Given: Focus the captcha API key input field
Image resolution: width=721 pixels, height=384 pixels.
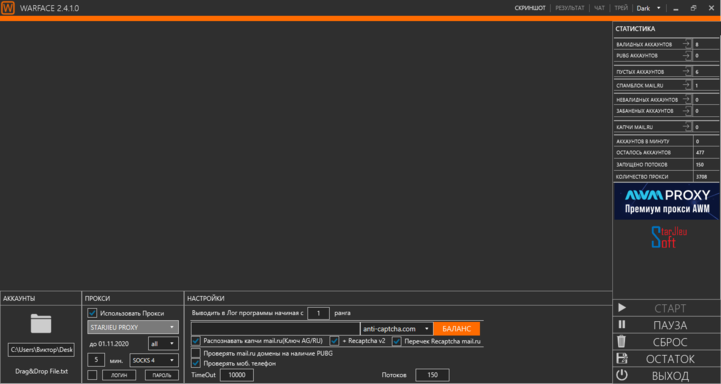Looking at the screenshot, I should pos(275,328).
